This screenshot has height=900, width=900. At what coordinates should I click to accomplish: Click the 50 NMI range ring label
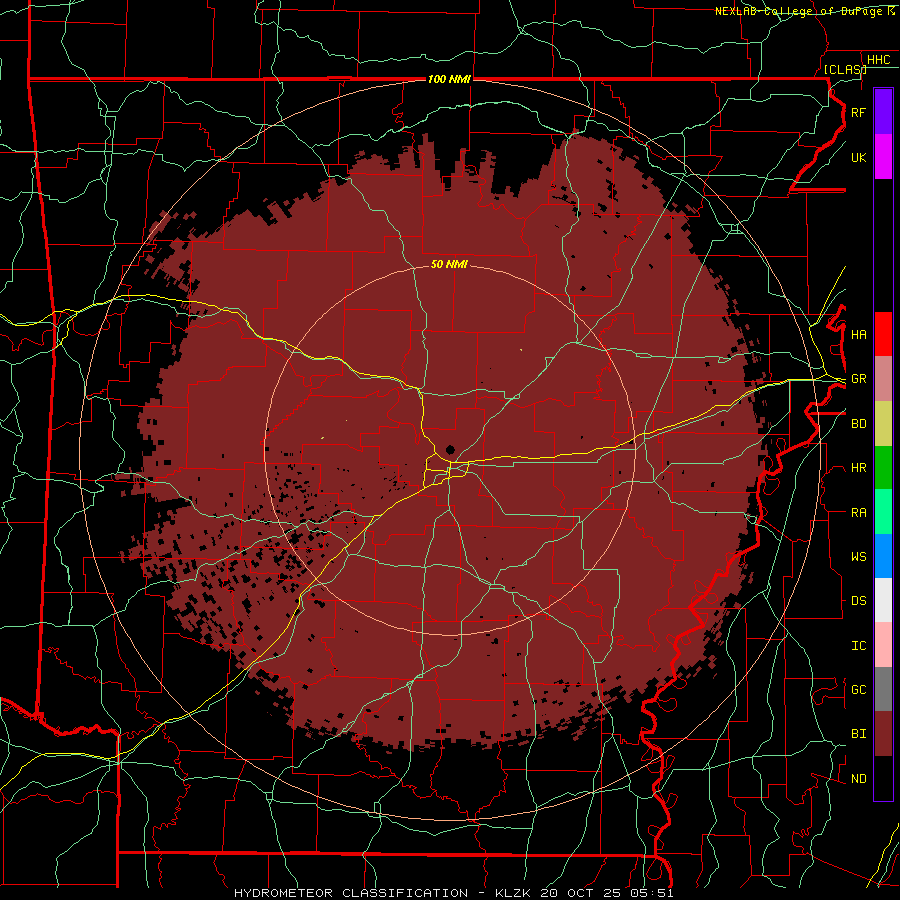coord(449,264)
